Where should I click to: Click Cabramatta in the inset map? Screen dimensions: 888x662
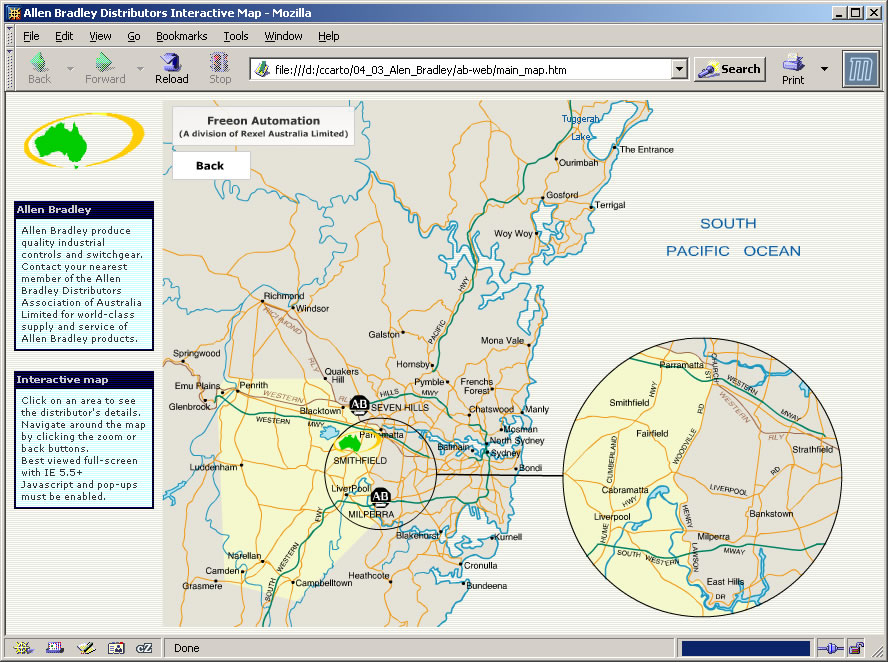pyautogui.click(x=625, y=490)
